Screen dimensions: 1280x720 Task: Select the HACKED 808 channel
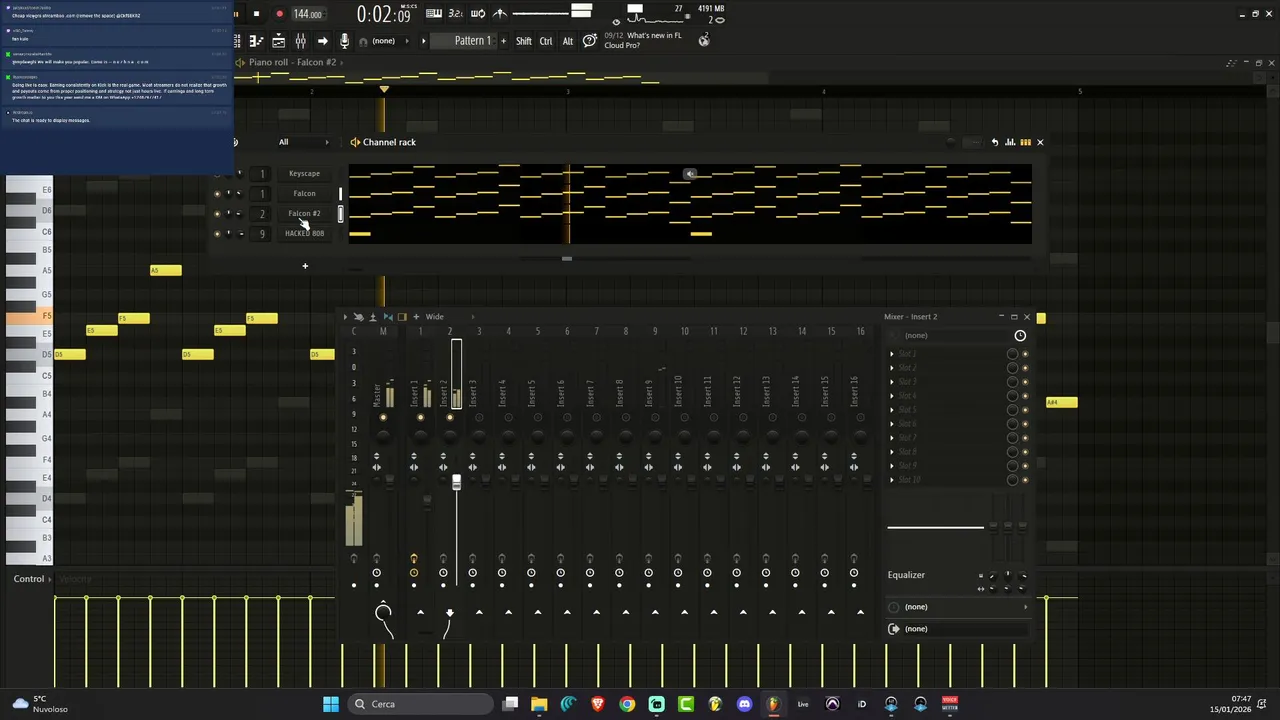(304, 234)
